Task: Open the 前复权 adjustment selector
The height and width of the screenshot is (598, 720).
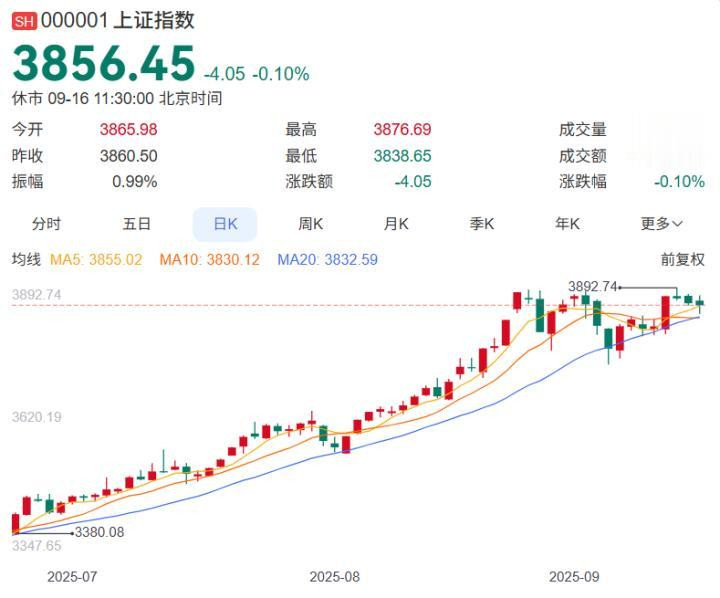Action: pyautogui.click(x=682, y=260)
